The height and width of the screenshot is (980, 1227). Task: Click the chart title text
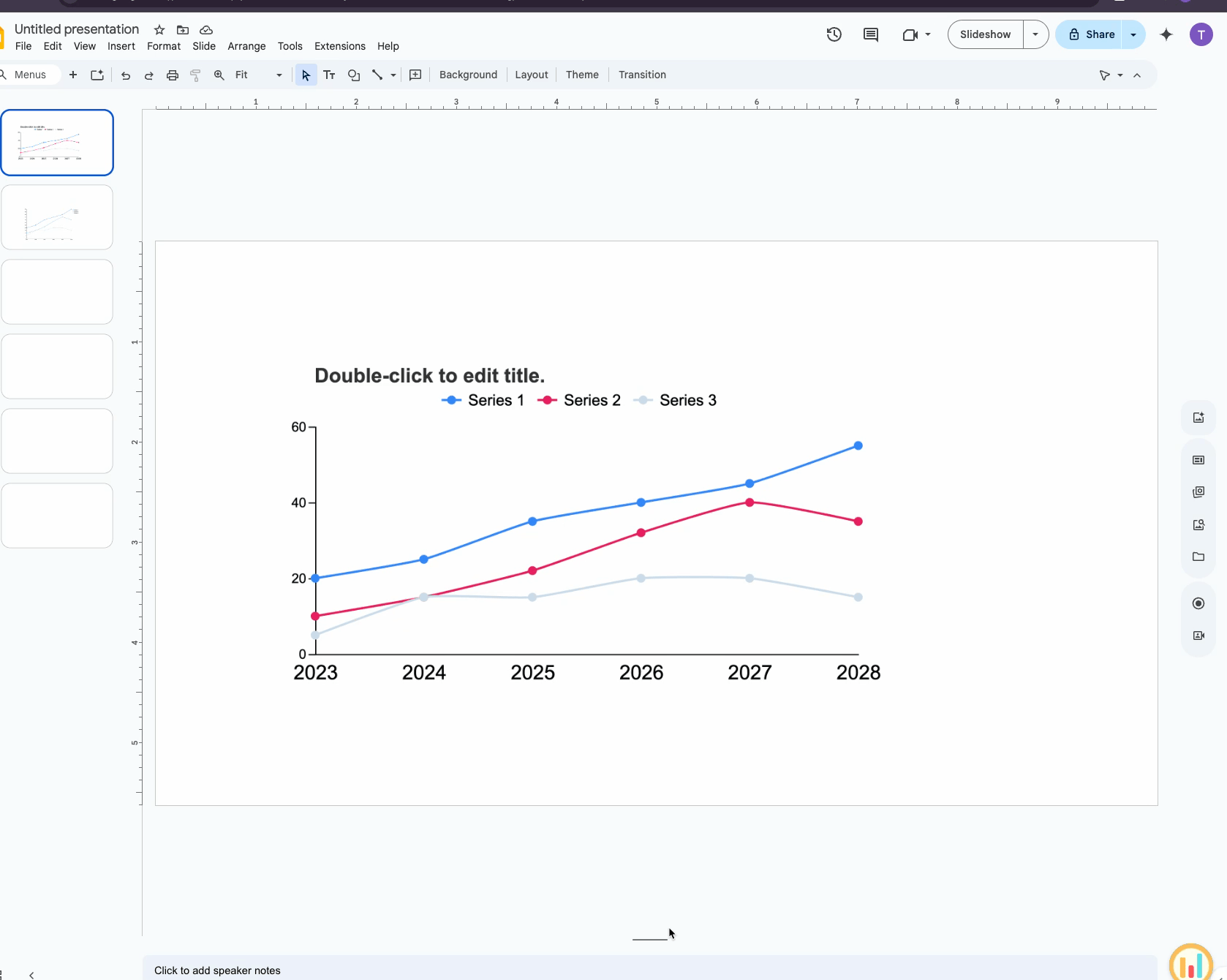(x=430, y=375)
